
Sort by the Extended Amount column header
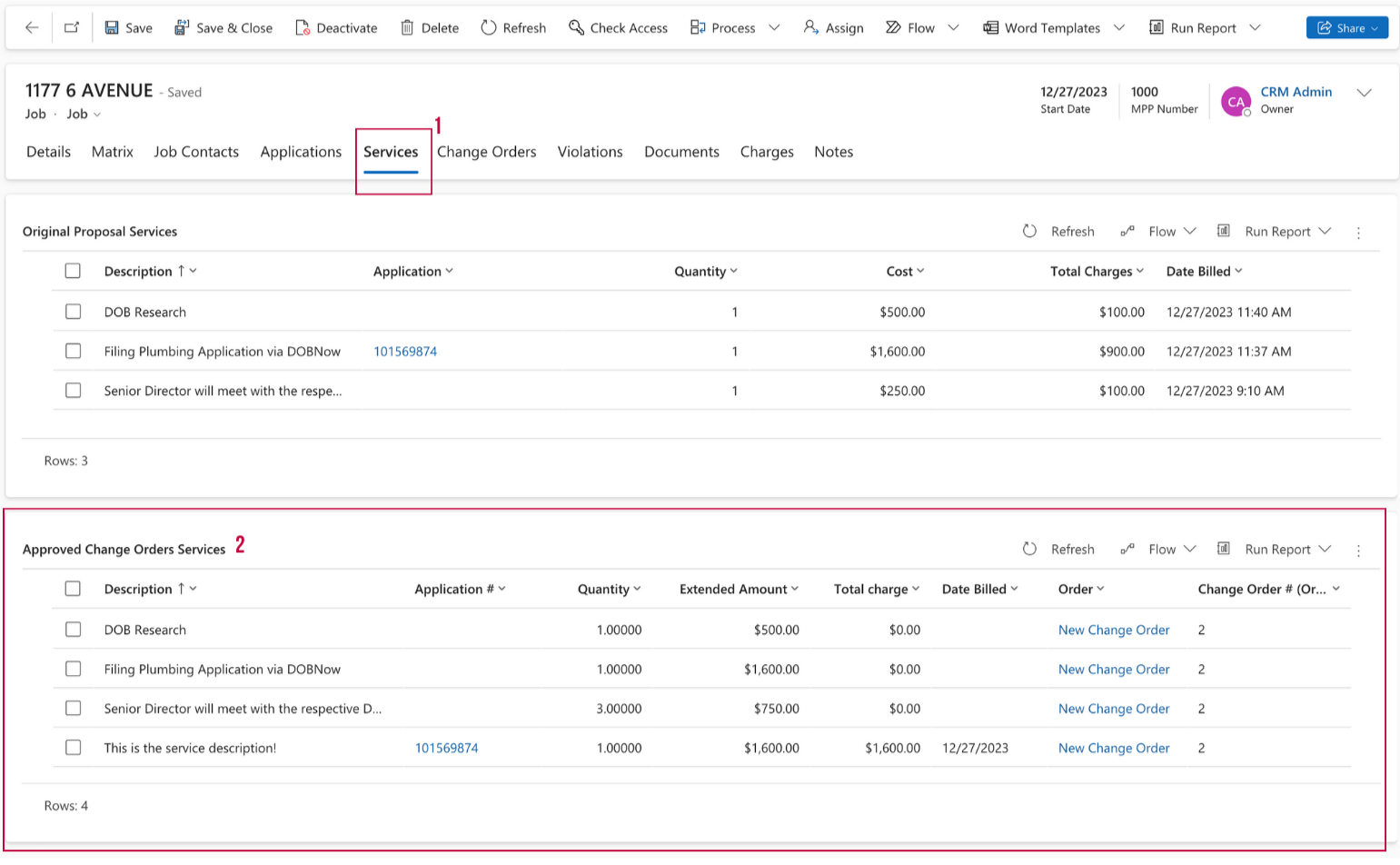coord(733,589)
